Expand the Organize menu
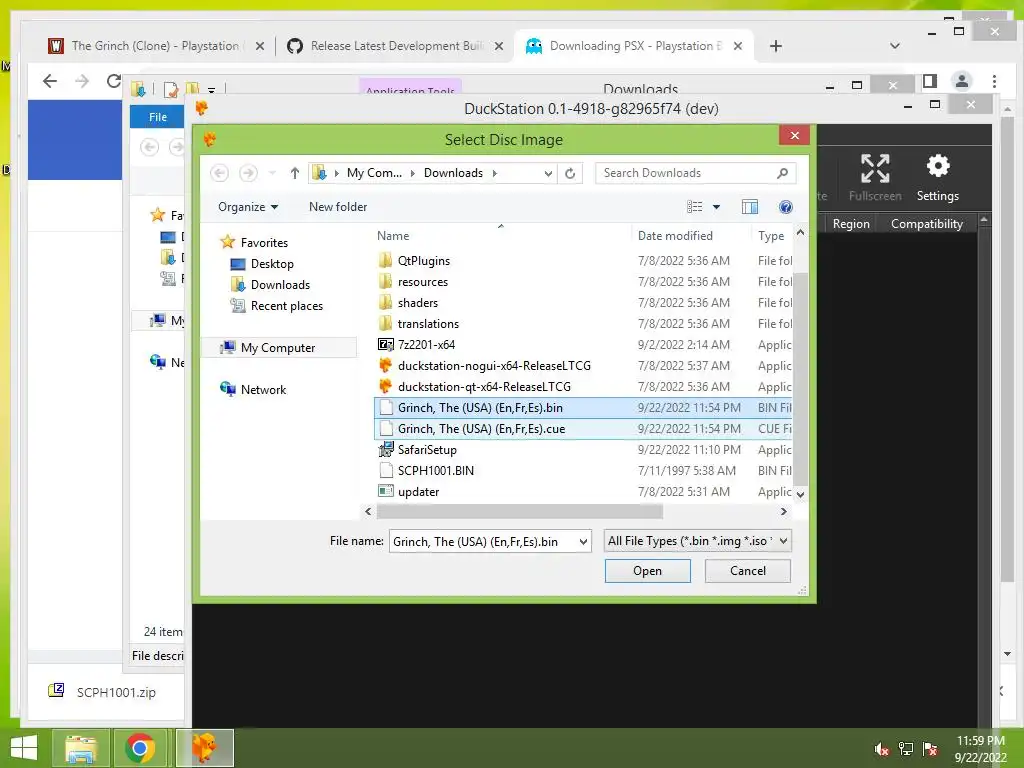The height and width of the screenshot is (768, 1024). [x=248, y=207]
